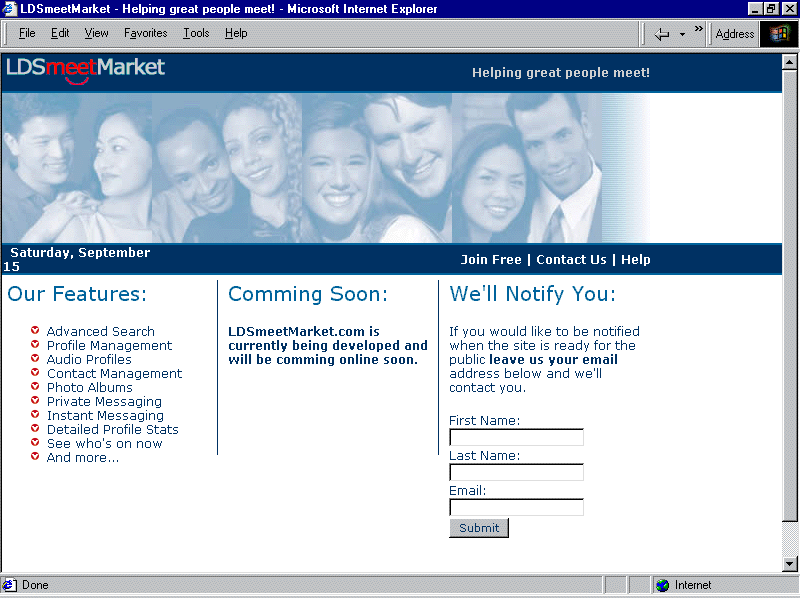This screenshot has width=800, height=598.
Task: Click the Private Messaging feature text
Action: [105, 402]
